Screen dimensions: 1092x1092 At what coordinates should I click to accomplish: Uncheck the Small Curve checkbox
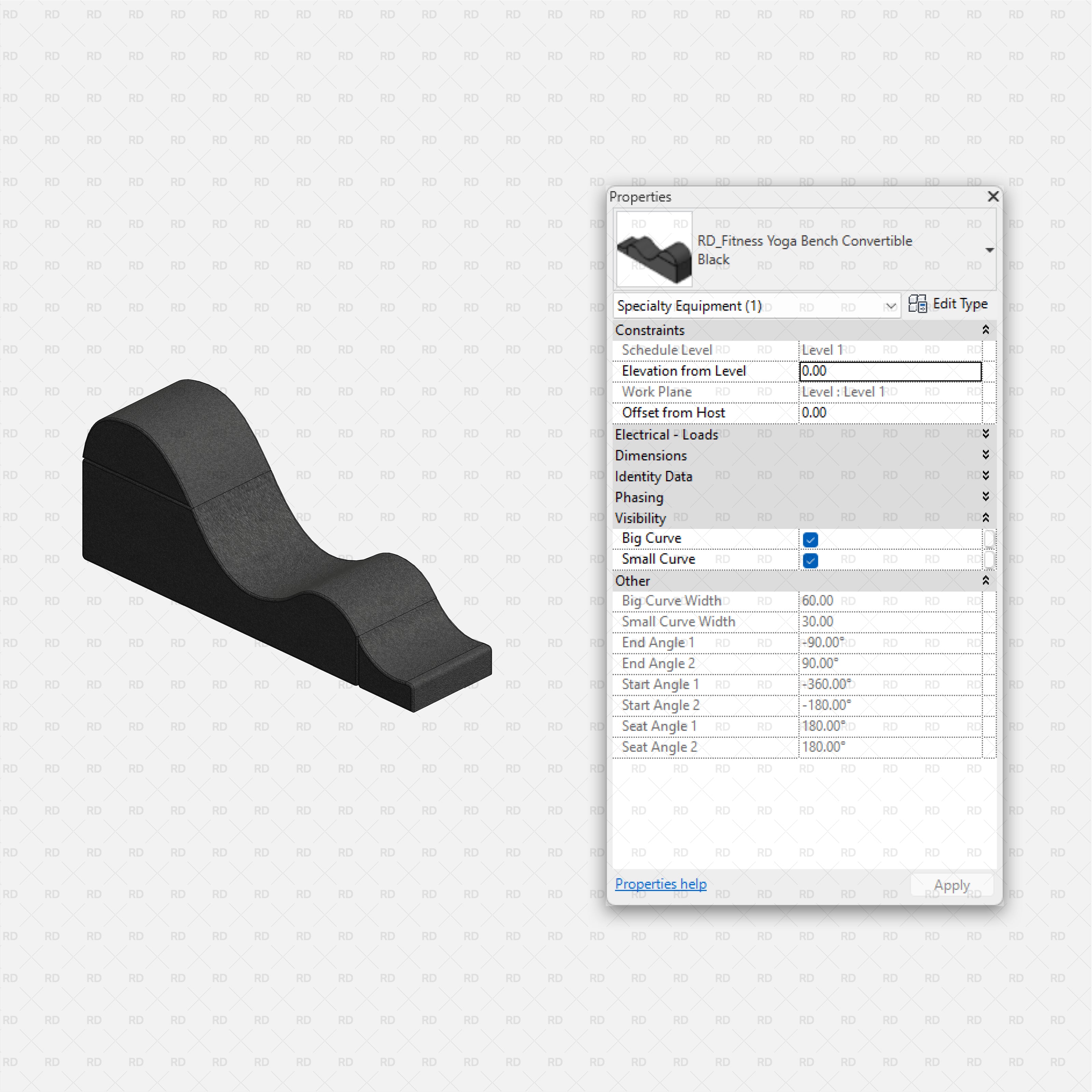[x=810, y=561]
